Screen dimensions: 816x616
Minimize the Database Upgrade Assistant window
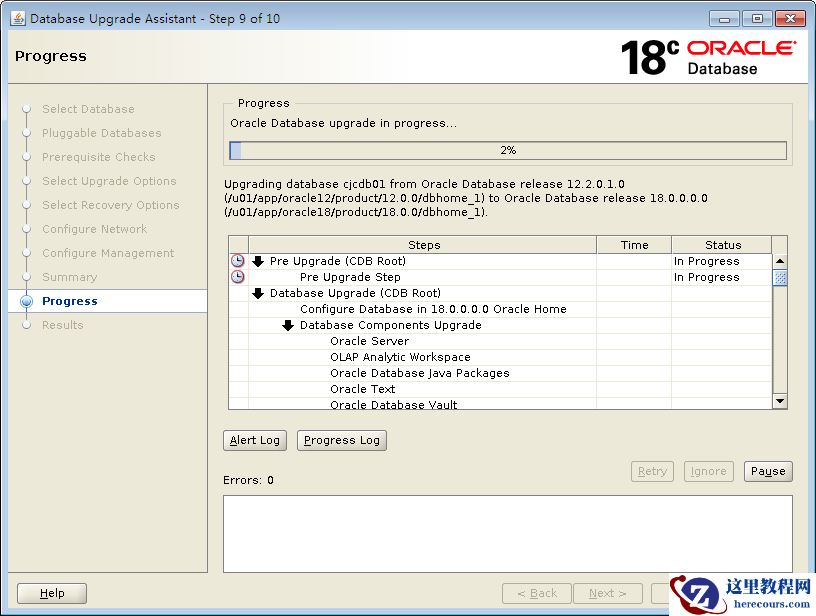724,19
